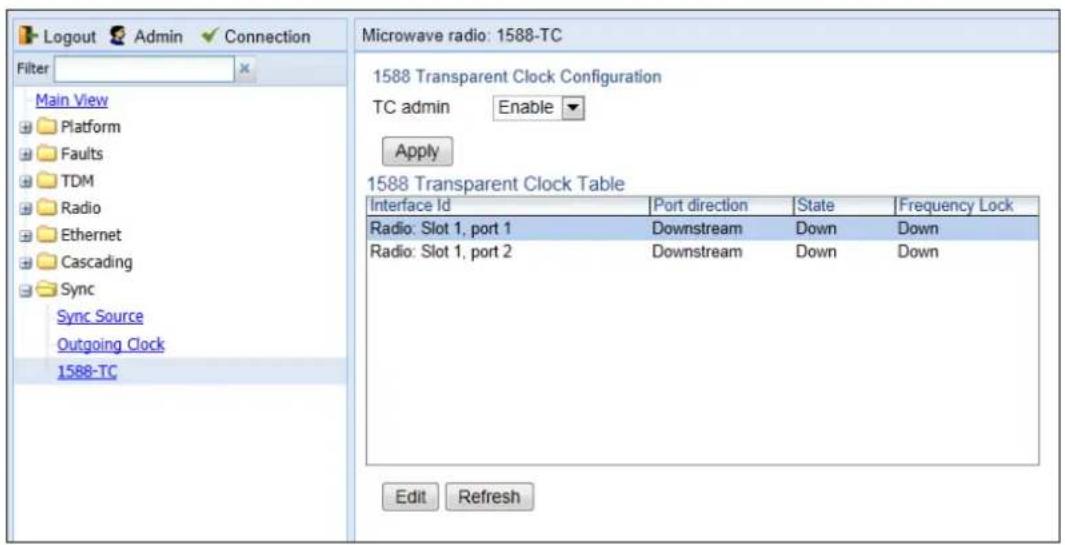Click the Admin user icon

[118, 36]
